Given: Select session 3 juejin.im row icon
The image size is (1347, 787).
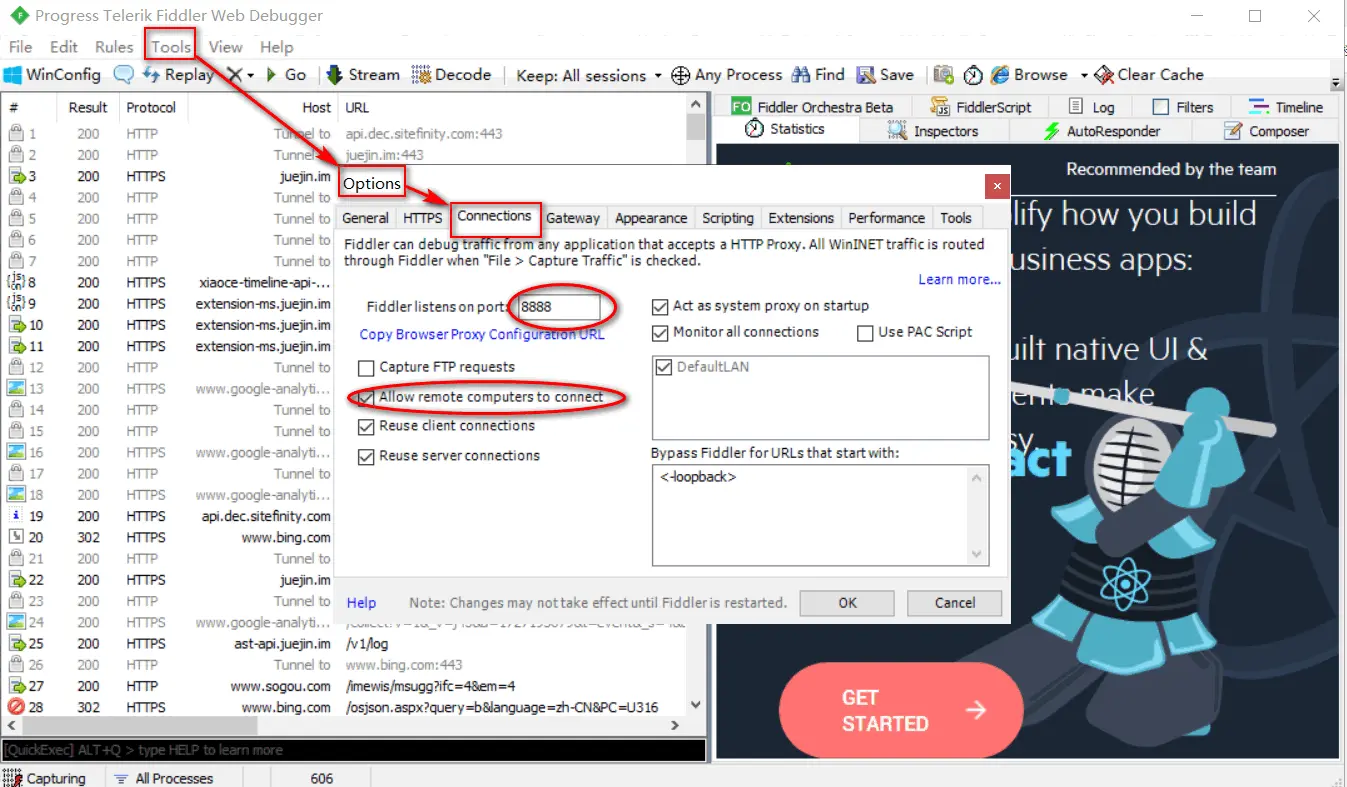Looking at the screenshot, I should (x=17, y=176).
